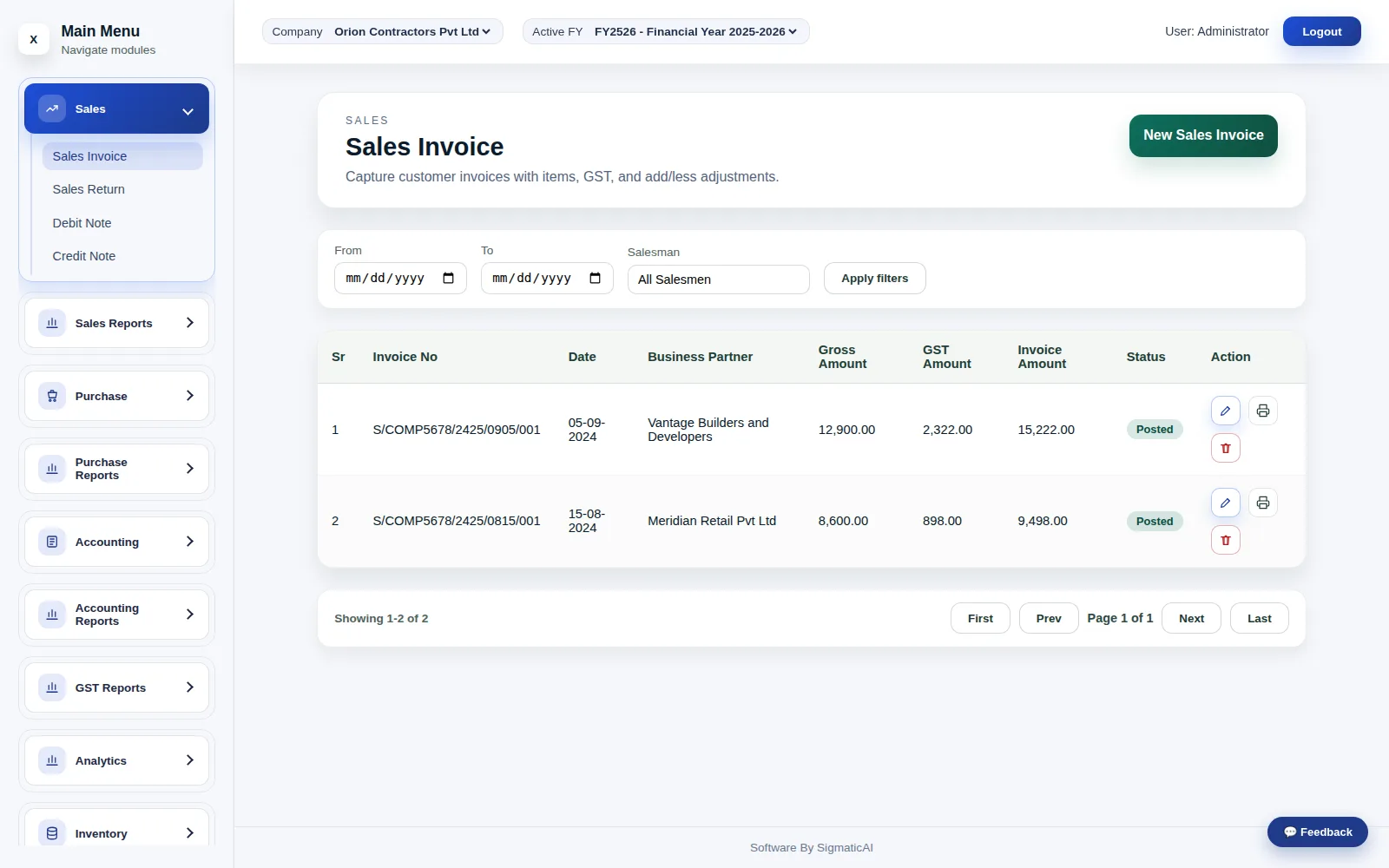Click Posted status of invoice 15,222.00
Viewport: 1389px width, 868px height.
click(x=1154, y=430)
